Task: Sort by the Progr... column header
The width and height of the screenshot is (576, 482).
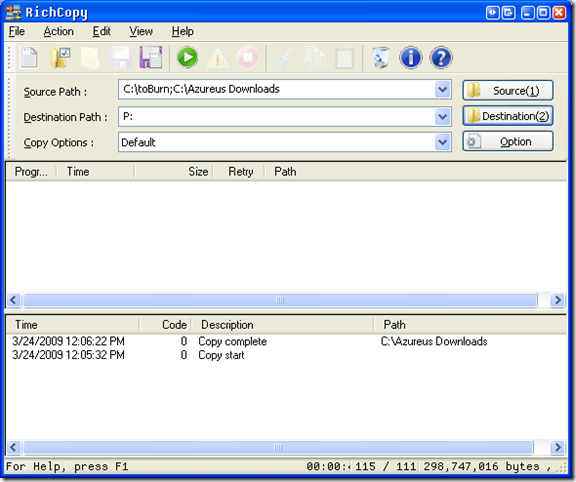Action: (x=31, y=172)
